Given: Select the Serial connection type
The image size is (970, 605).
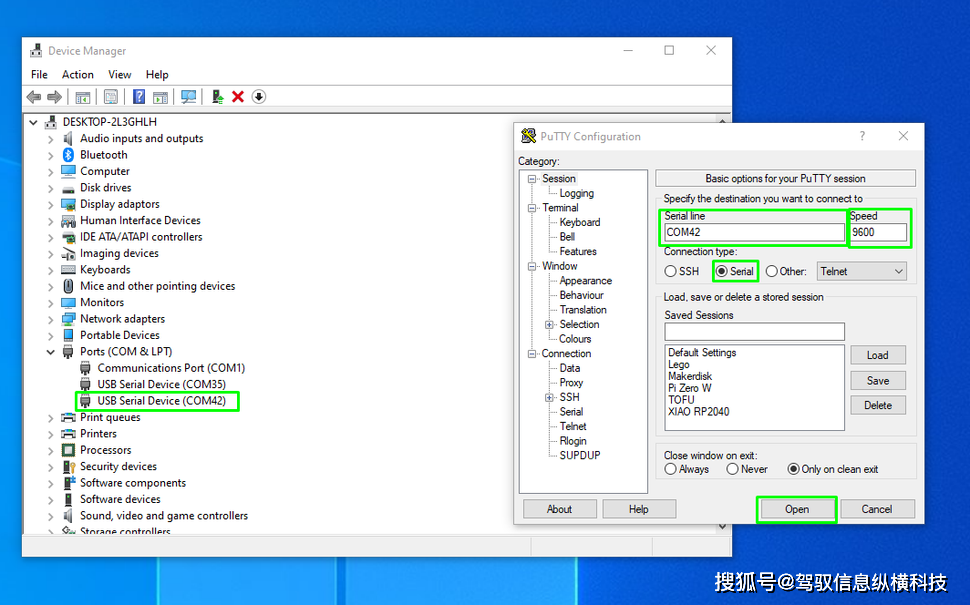Looking at the screenshot, I should (x=721, y=271).
